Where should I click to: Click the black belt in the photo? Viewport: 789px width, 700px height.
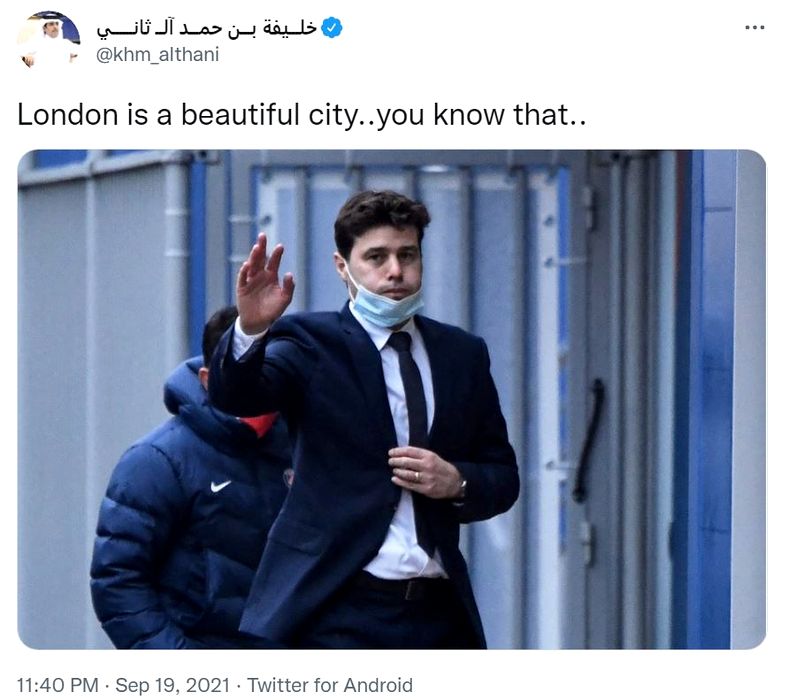pyautogui.click(x=403, y=587)
